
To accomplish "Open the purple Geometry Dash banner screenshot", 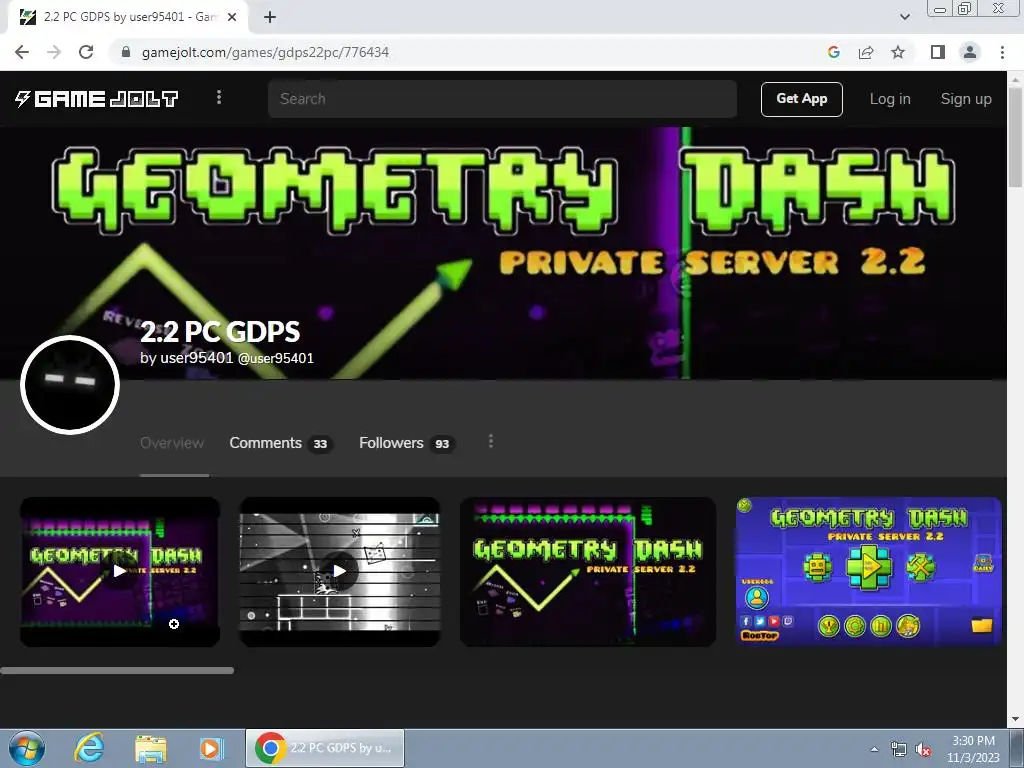I will (588, 571).
